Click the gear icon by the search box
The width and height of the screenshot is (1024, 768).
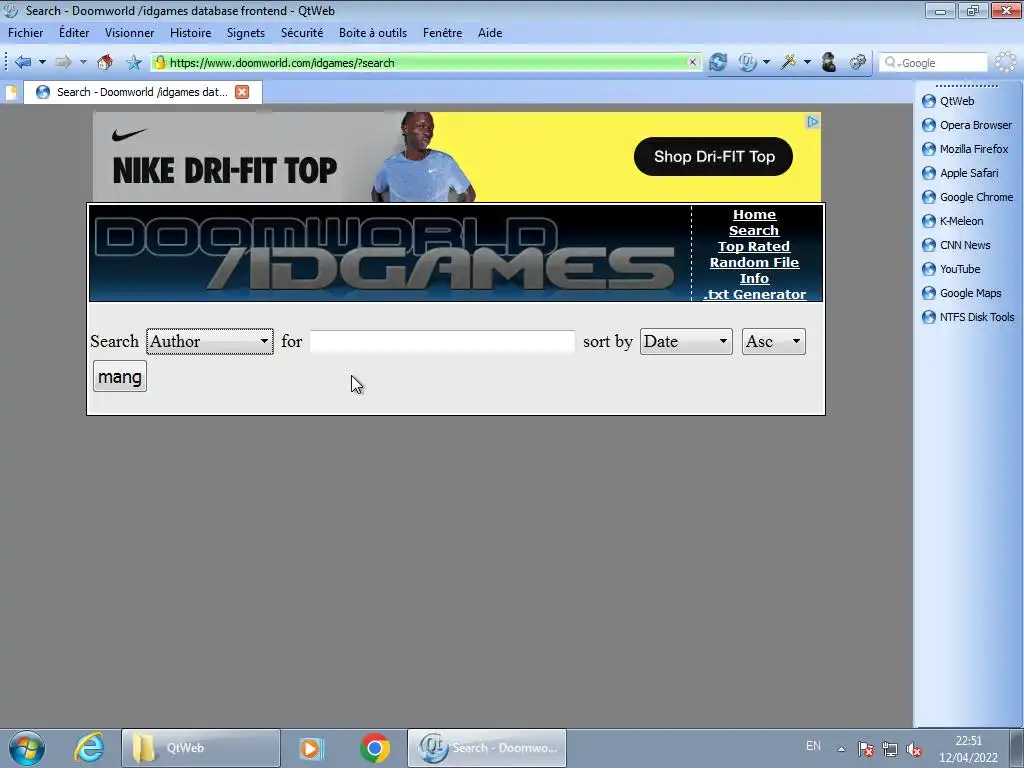[x=1006, y=63]
